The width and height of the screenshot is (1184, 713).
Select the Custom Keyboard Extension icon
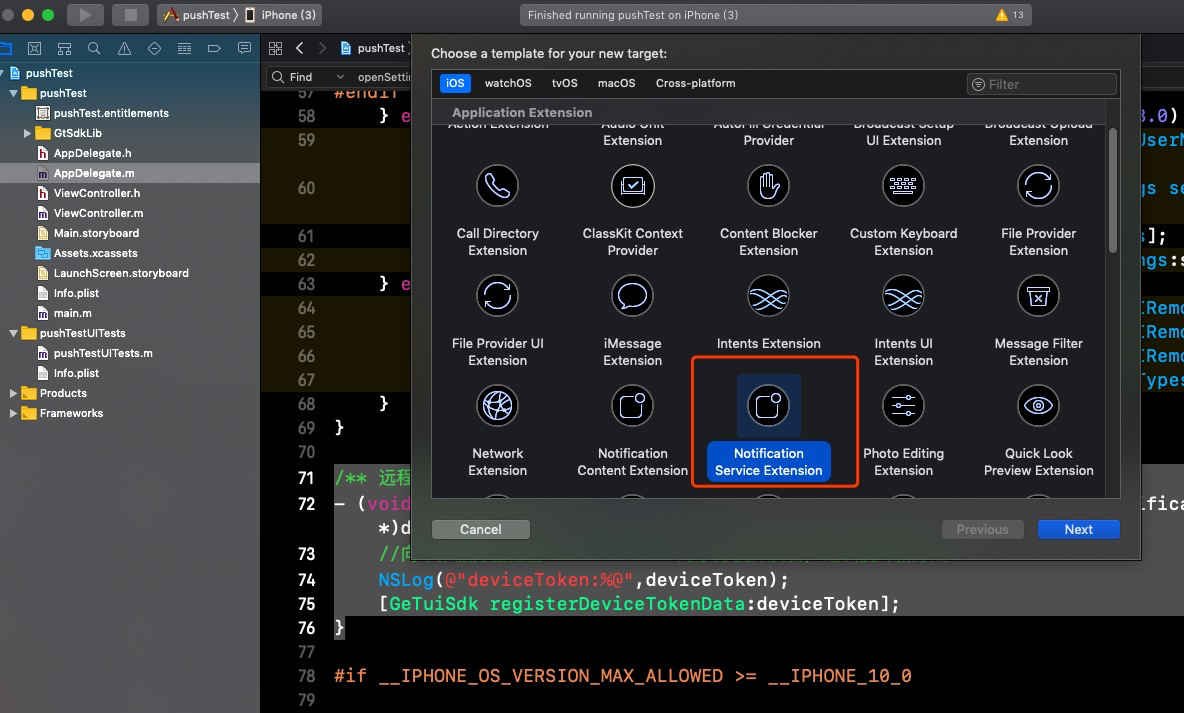point(903,185)
